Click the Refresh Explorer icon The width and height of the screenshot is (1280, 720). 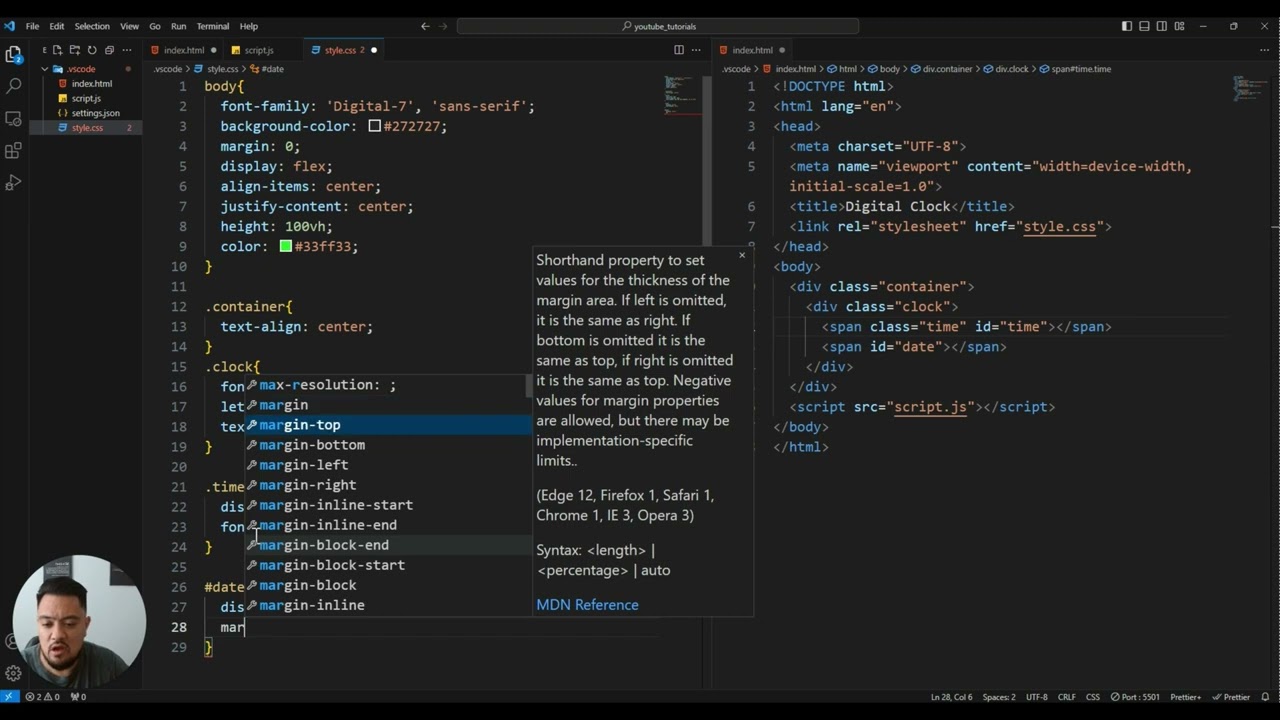[92, 50]
